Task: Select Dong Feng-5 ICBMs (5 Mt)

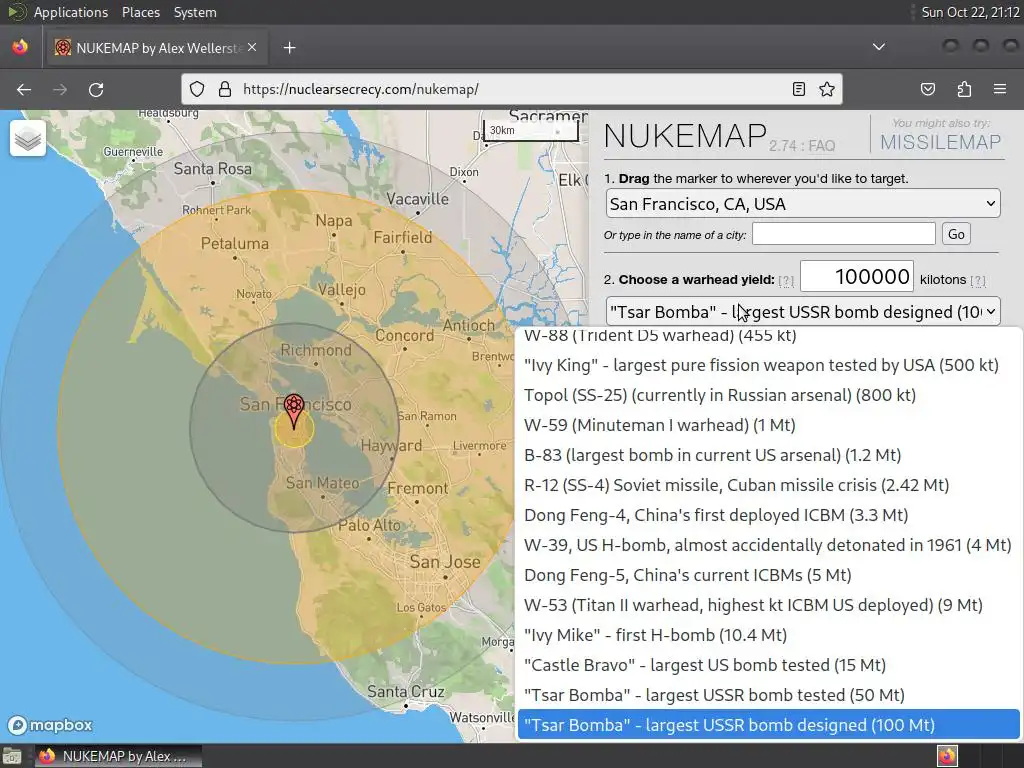Action: 769,575
